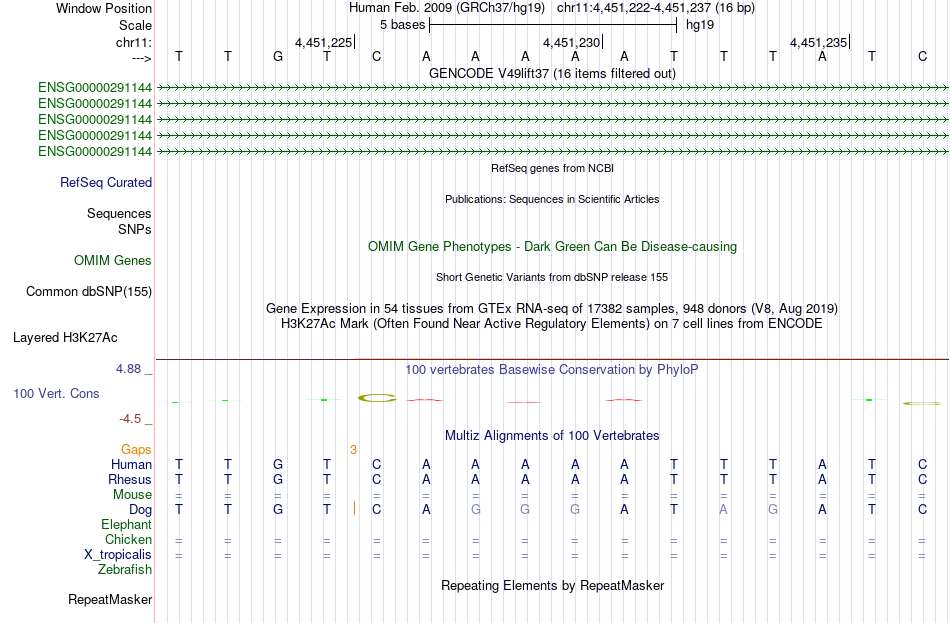This screenshot has width=950, height=623.
Task: Click the largest olive PhyloP conservation bar
Action: 377,398
